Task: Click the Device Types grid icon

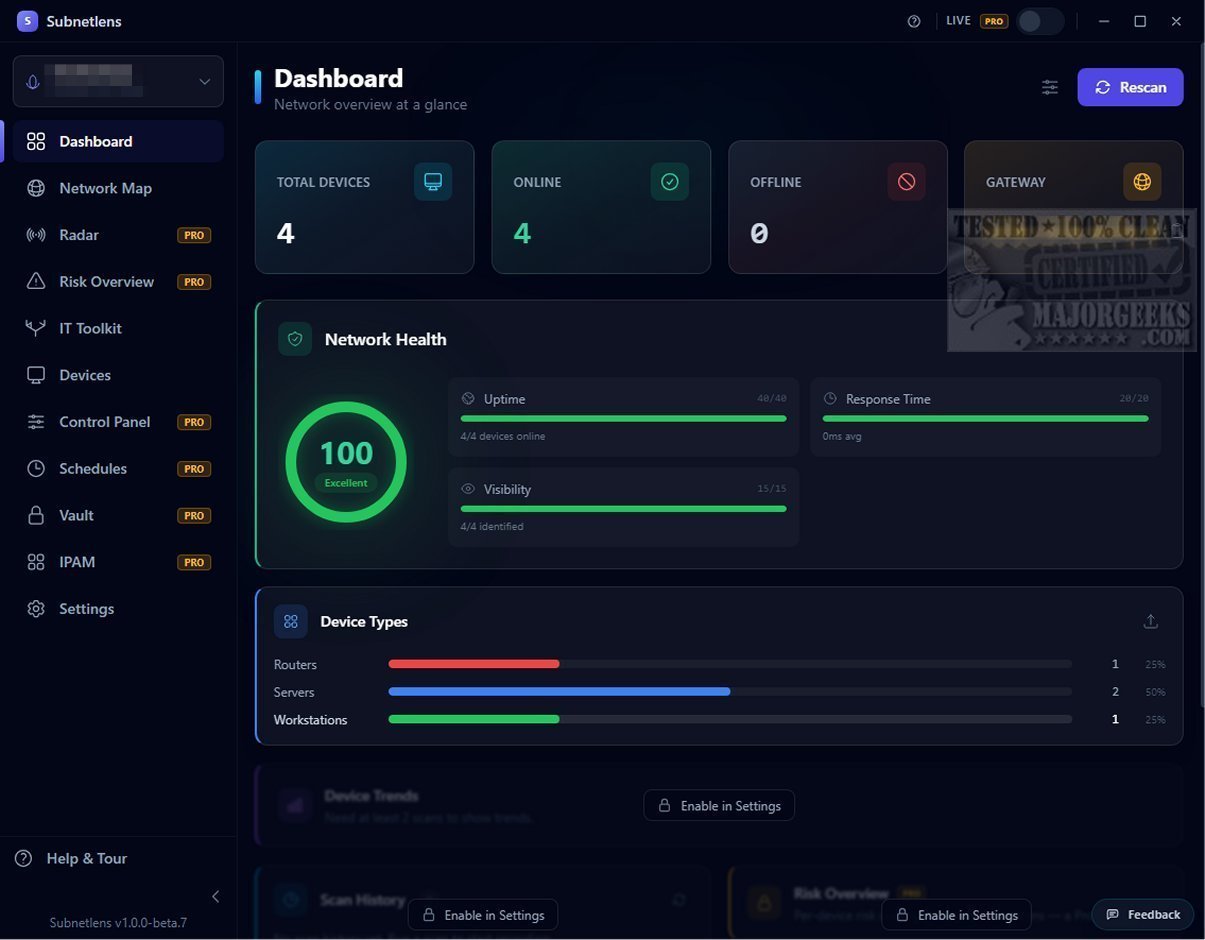Action: [x=291, y=621]
